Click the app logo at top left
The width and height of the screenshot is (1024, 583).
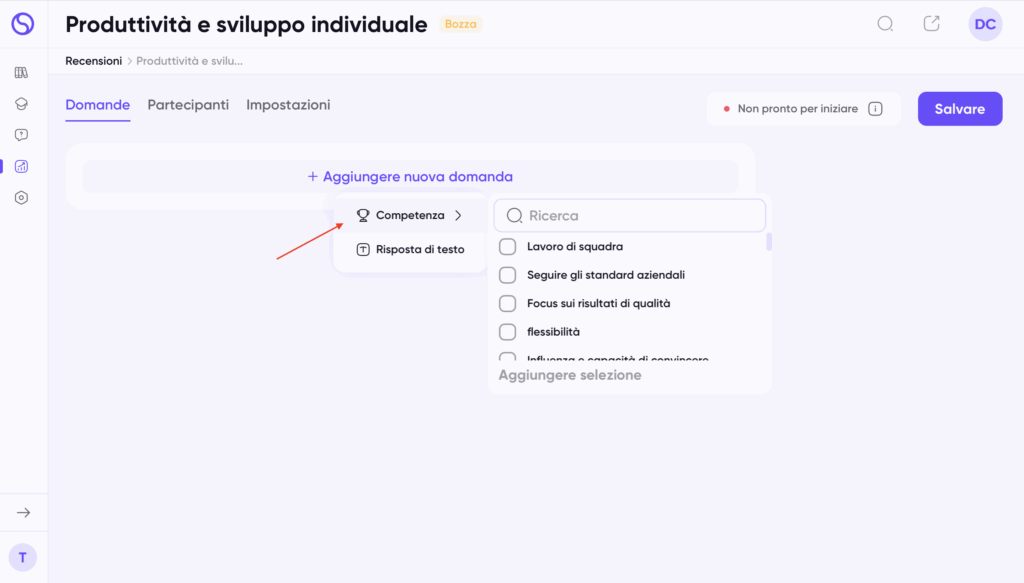click(x=22, y=24)
